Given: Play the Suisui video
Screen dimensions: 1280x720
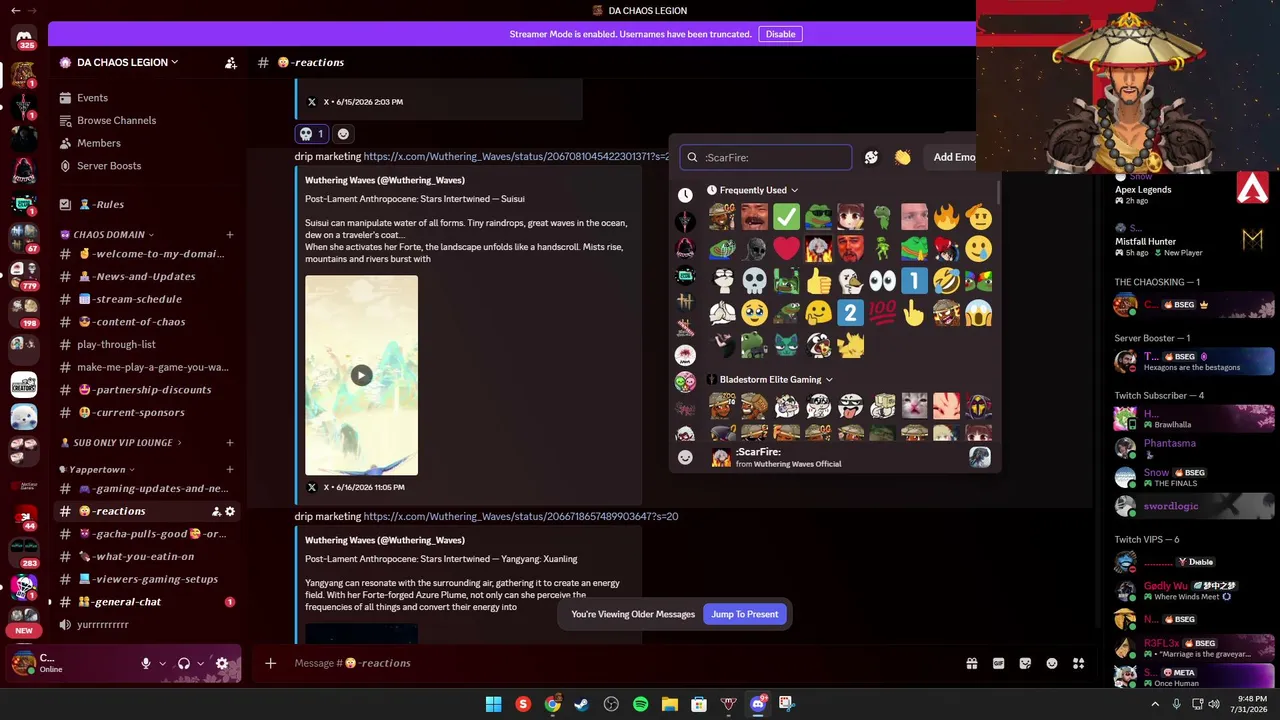Looking at the screenshot, I should [x=361, y=375].
